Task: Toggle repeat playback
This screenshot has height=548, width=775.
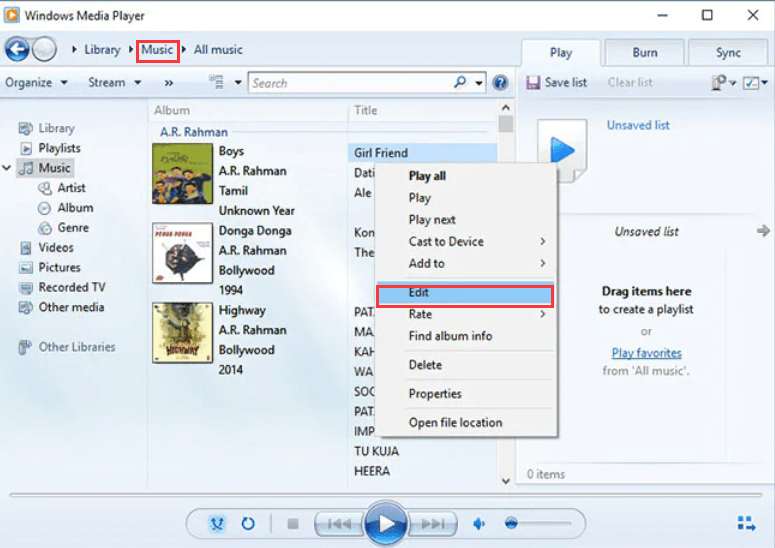Action: 248,523
